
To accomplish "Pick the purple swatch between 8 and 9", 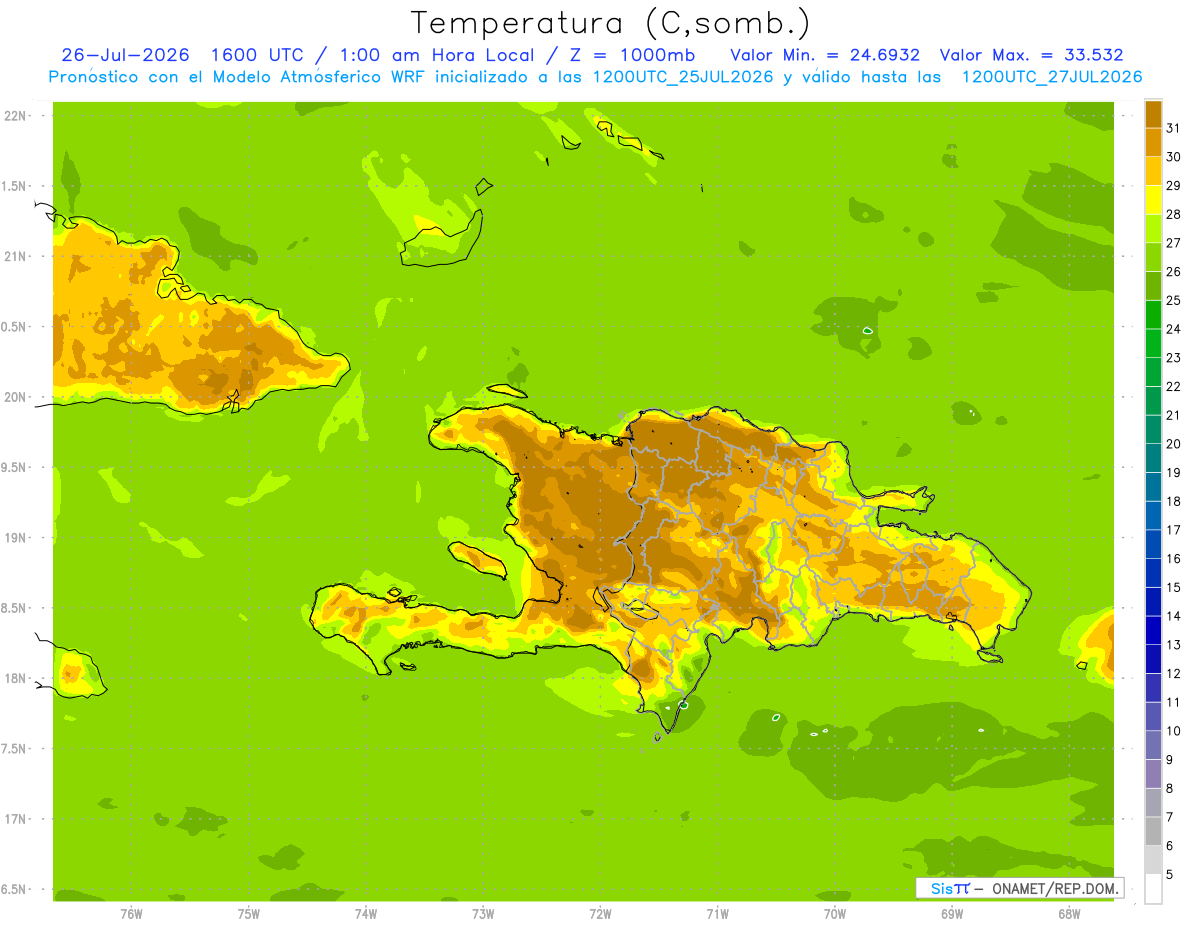I will pyautogui.click(x=1153, y=774).
